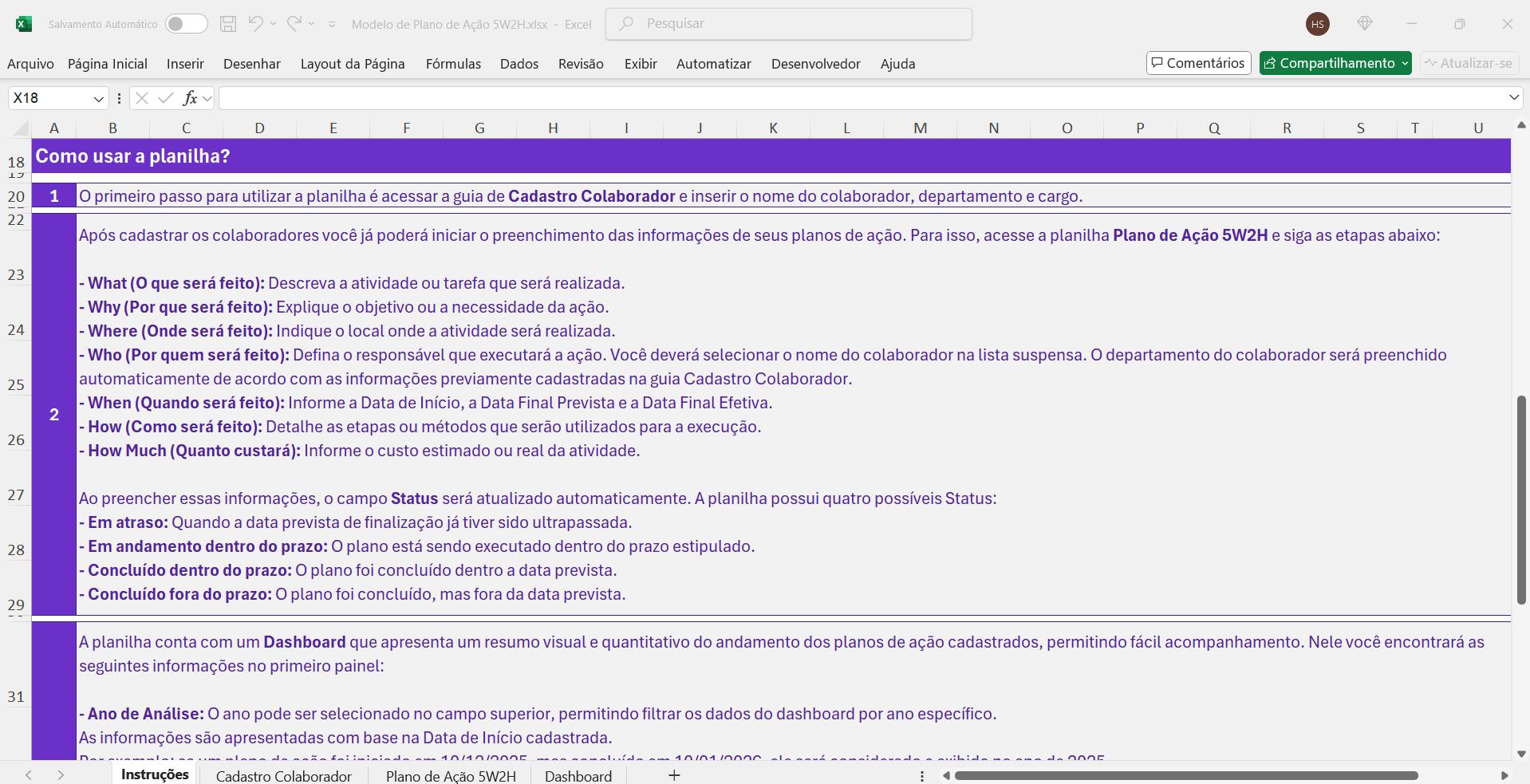Open the Compartilhamento dropdown button
This screenshot has height=784, width=1530.
tap(1335, 63)
